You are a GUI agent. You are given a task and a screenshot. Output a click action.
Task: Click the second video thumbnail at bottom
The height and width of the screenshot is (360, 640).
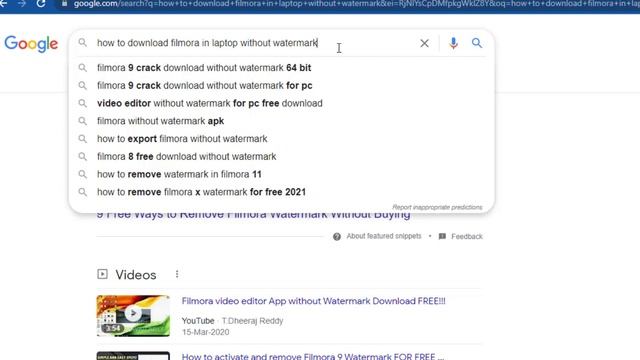pos(133,356)
